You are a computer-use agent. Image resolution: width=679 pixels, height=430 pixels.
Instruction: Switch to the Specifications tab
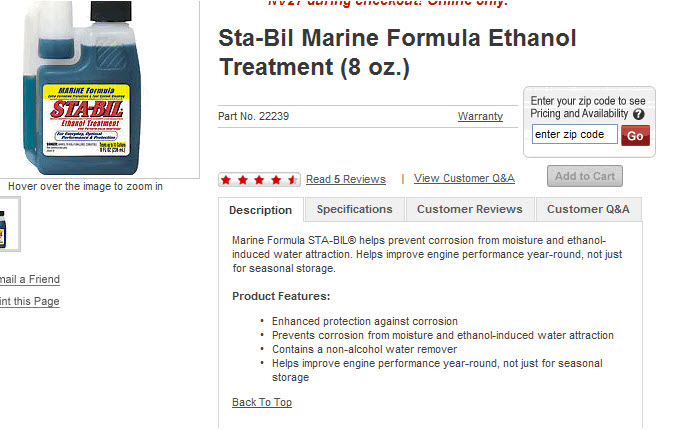pyautogui.click(x=355, y=209)
